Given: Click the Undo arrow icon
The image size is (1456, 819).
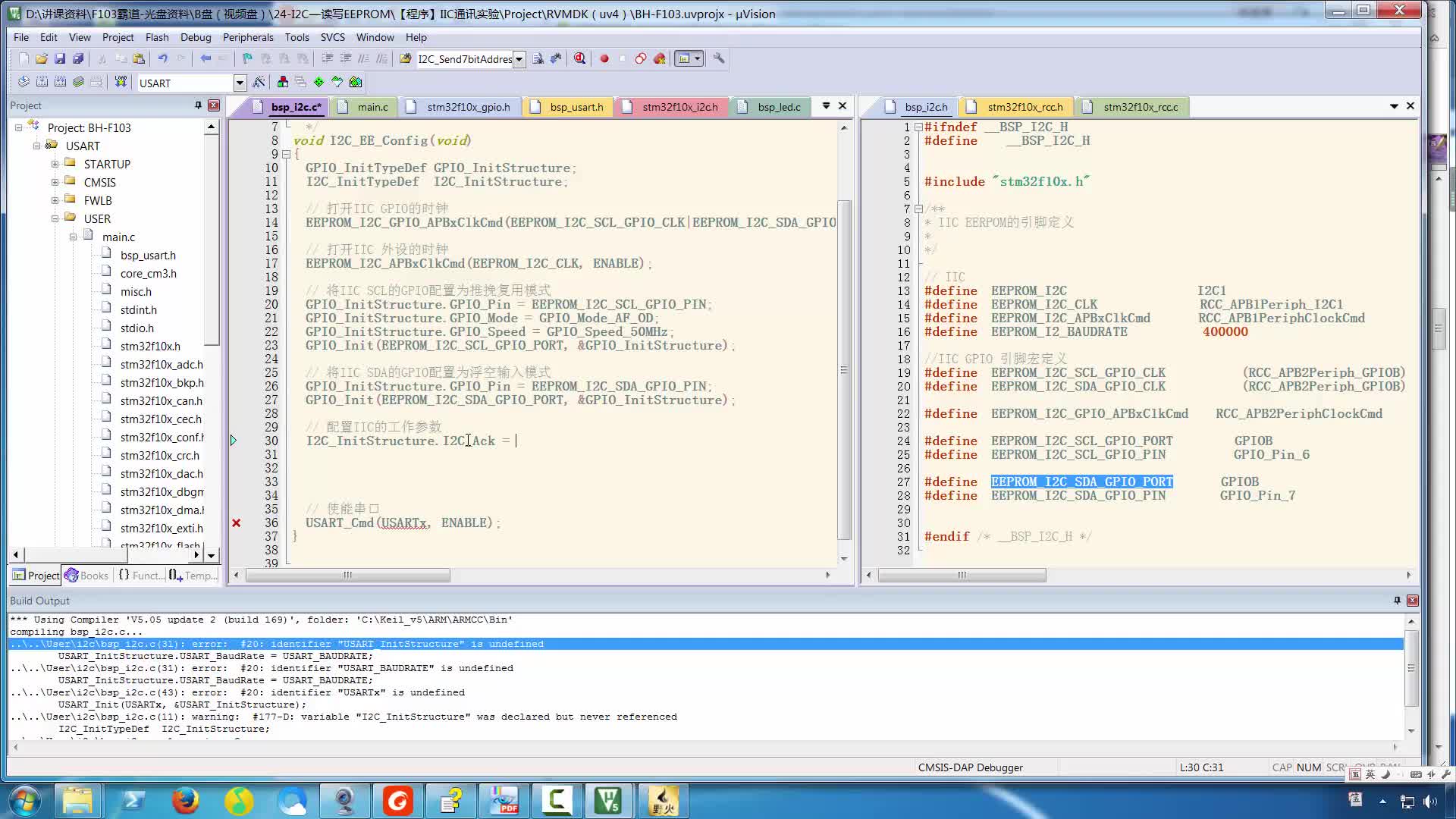Looking at the screenshot, I should point(163,58).
